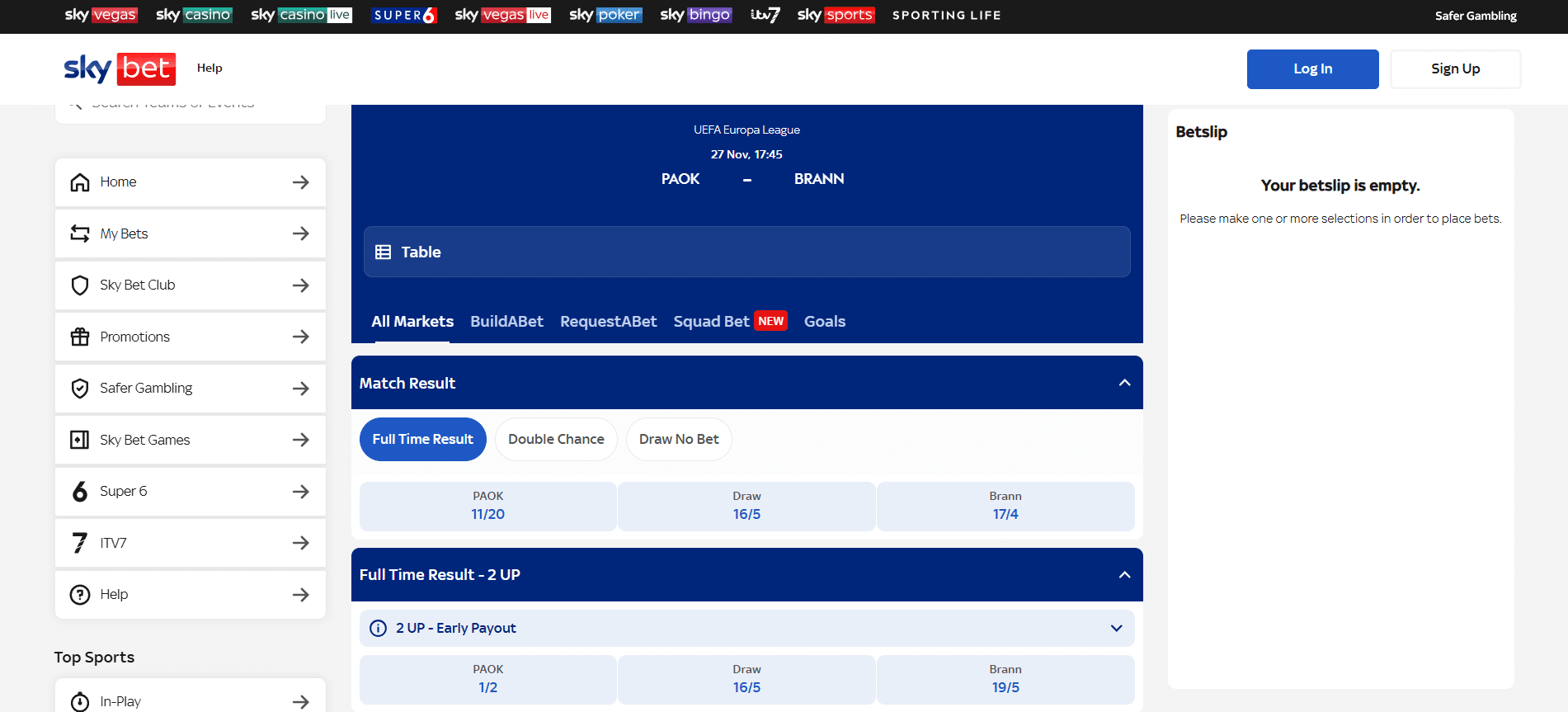Open the ITV7 logo in top bar
The width and height of the screenshot is (1568, 712).
point(765,15)
